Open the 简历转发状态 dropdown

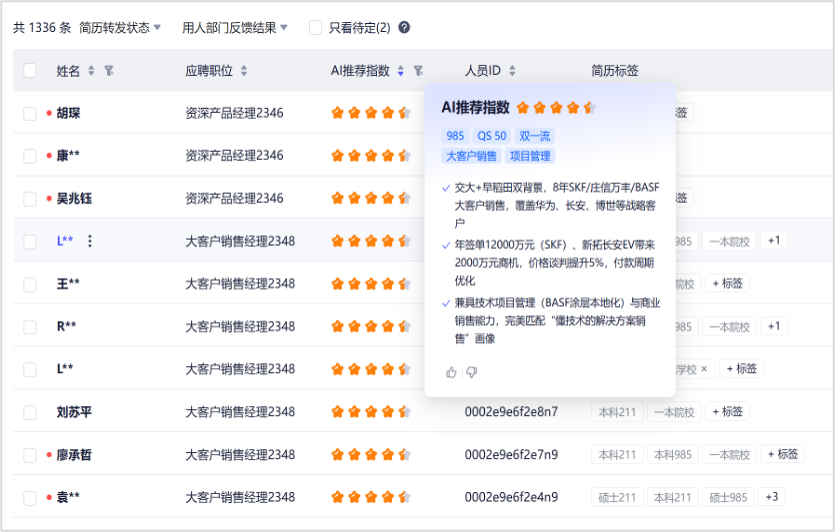[120, 27]
